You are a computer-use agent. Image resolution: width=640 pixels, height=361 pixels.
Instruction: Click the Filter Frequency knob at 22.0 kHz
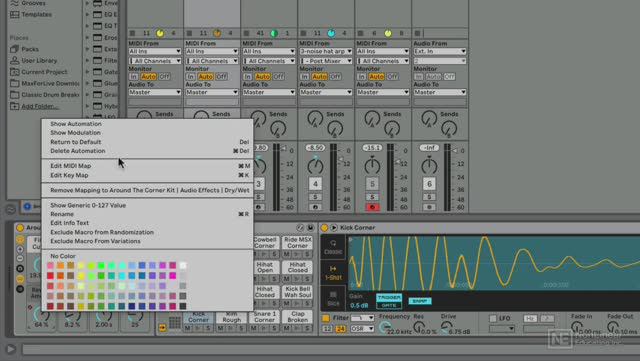(384, 326)
